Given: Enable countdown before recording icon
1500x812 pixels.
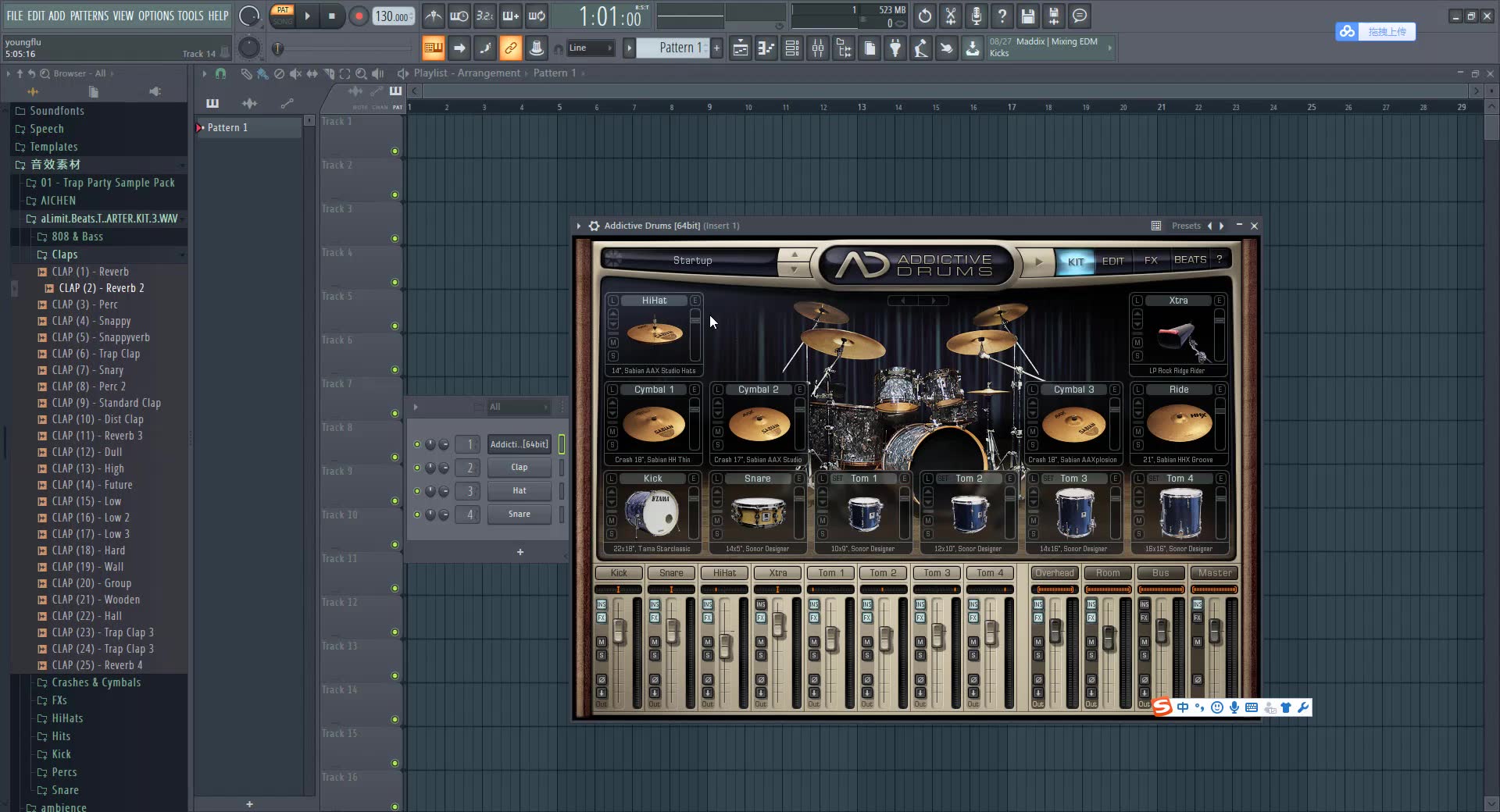Looking at the screenshot, I should point(485,16).
